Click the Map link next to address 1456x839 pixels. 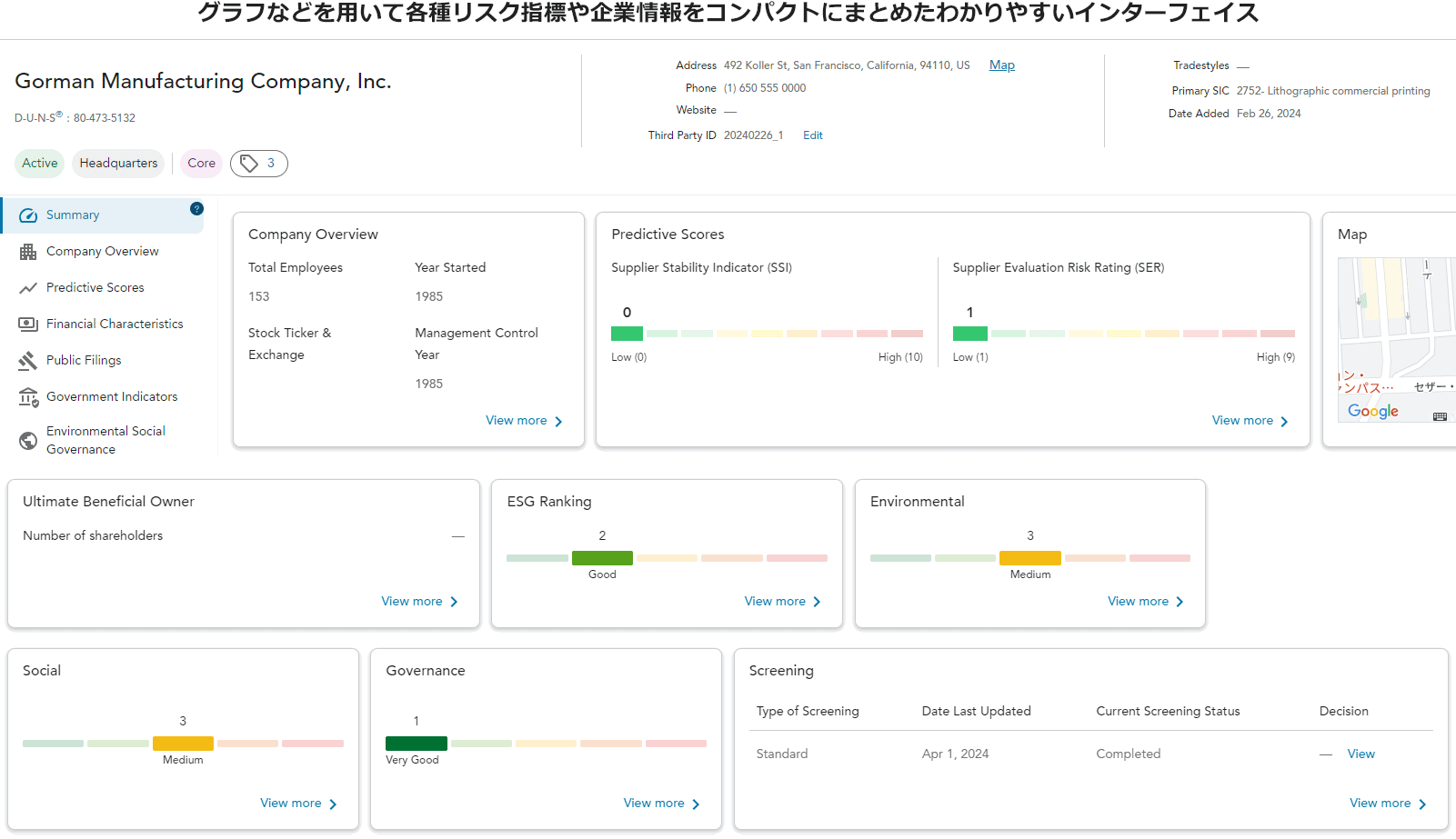click(x=1002, y=65)
